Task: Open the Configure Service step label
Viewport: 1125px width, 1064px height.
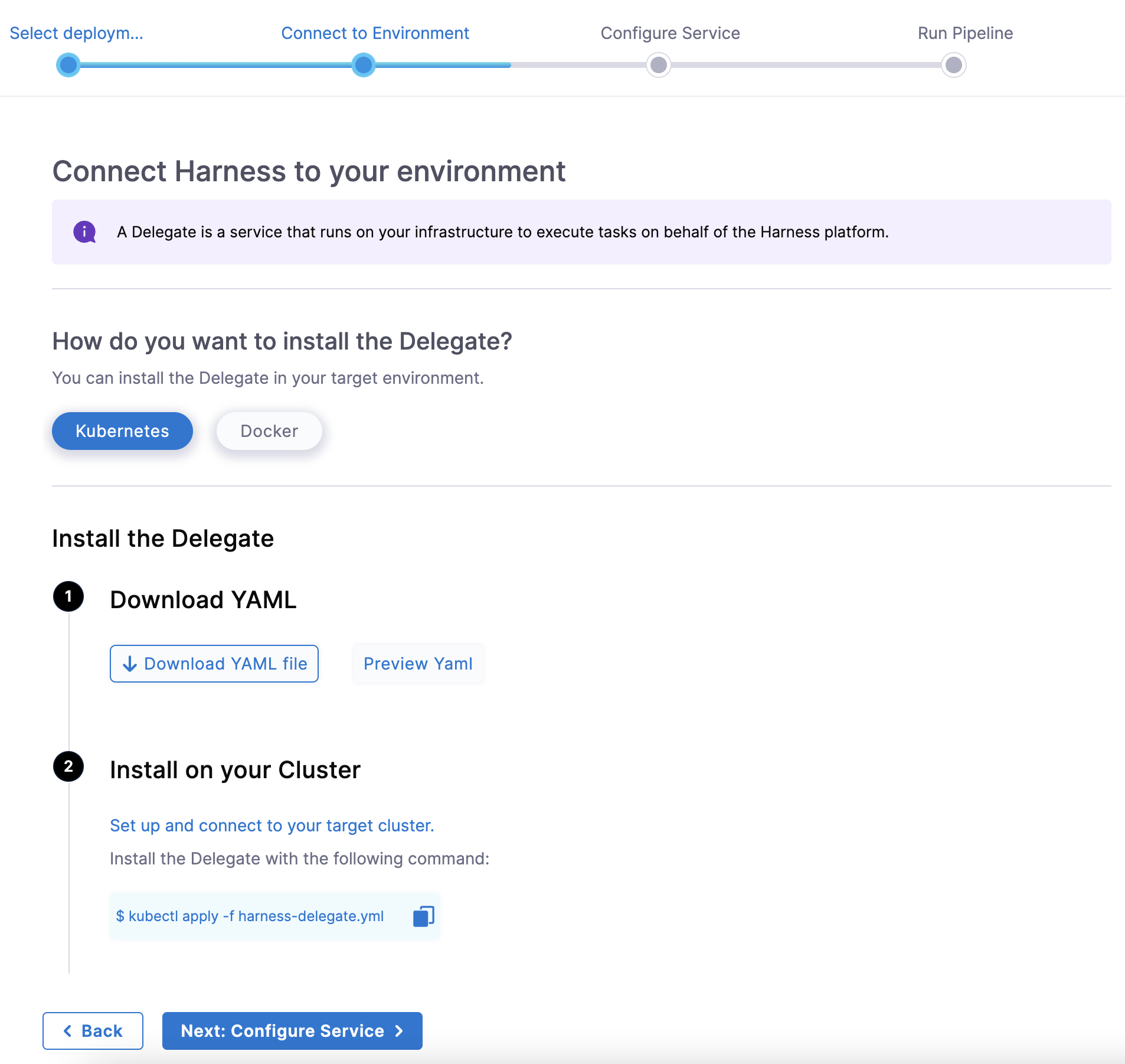Action: (x=670, y=33)
